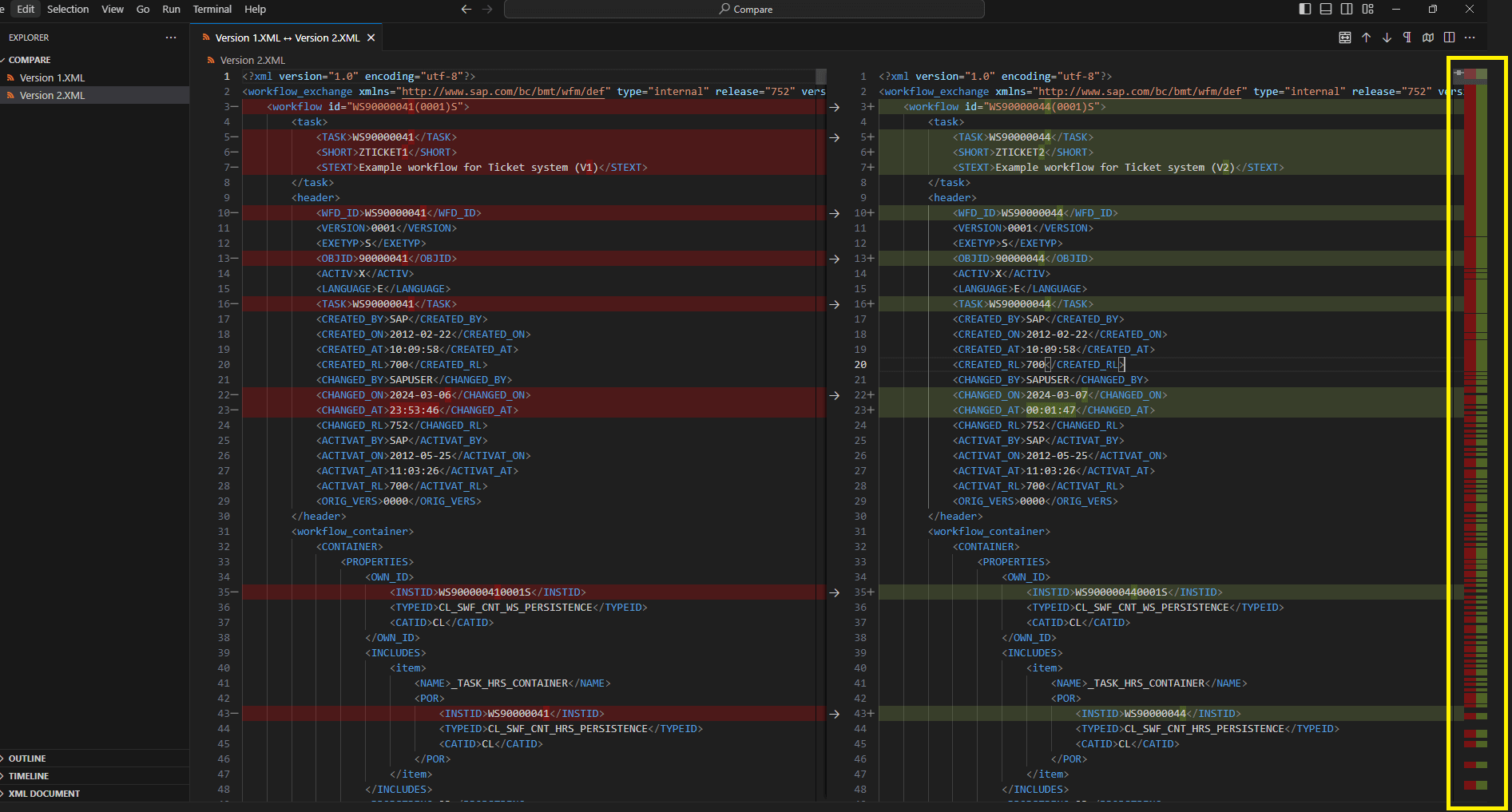This screenshot has height=812, width=1512.
Task: Open Version 1.XML in the explorer
Action: coord(52,77)
